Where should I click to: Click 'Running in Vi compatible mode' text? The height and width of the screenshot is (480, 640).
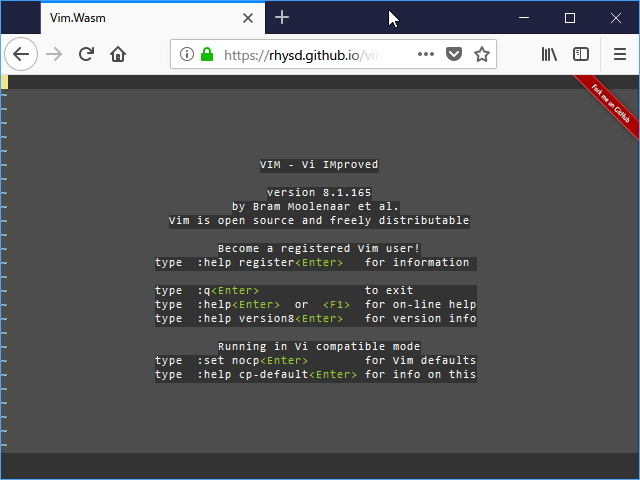[x=319, y=347]
